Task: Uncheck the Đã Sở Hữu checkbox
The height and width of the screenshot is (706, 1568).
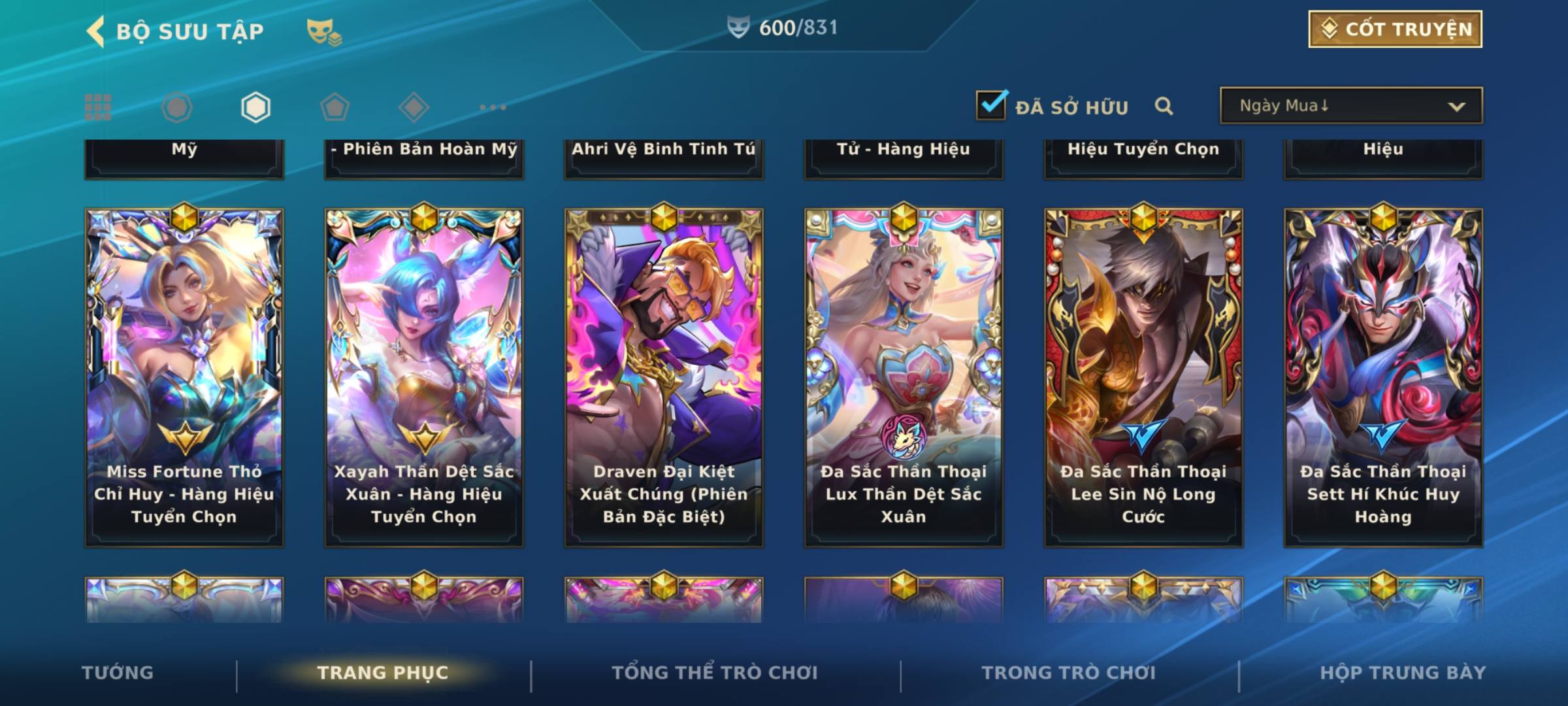Action: tap(991, 105)
